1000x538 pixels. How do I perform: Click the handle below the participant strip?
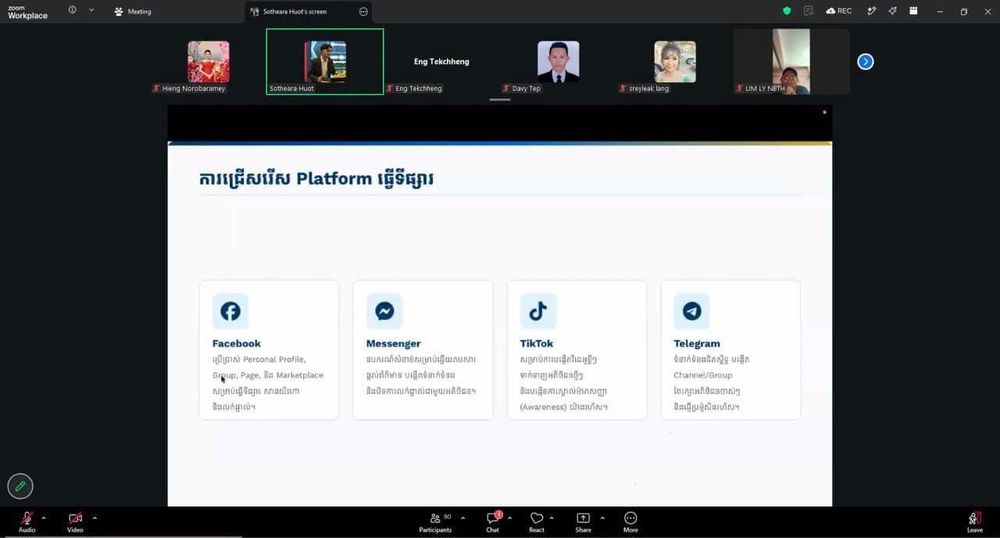pos(500,99)
